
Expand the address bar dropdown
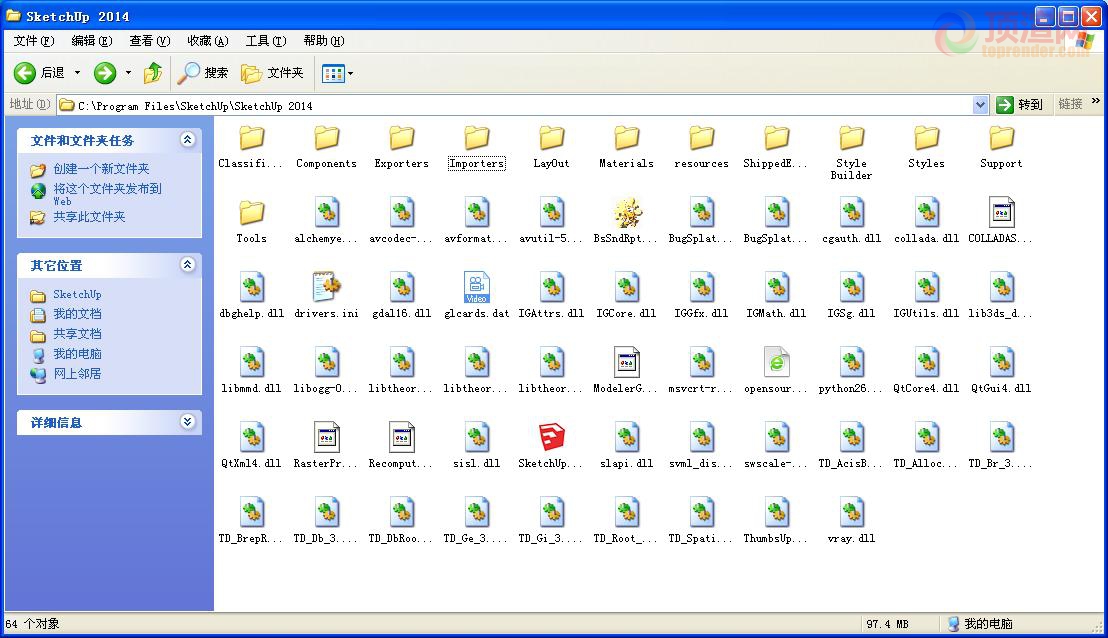pyautogui.click(x=980, y=105)
